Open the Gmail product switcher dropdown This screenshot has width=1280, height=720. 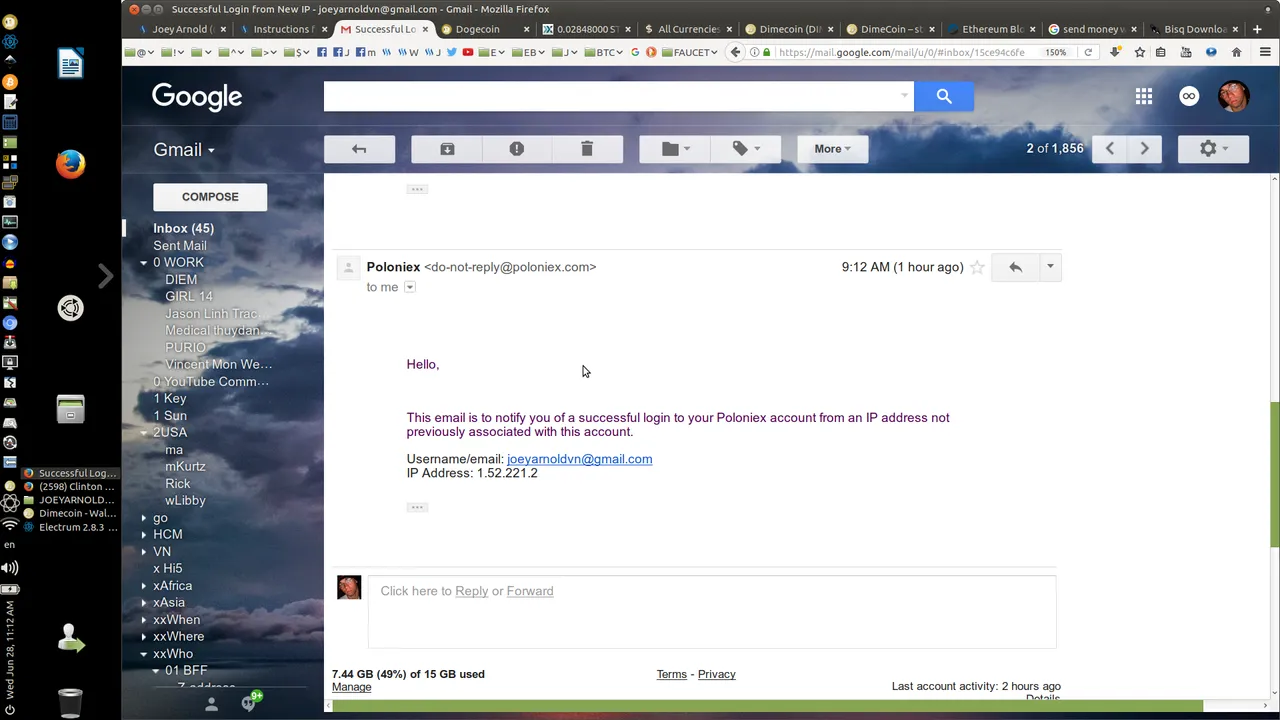pos(184,150)
